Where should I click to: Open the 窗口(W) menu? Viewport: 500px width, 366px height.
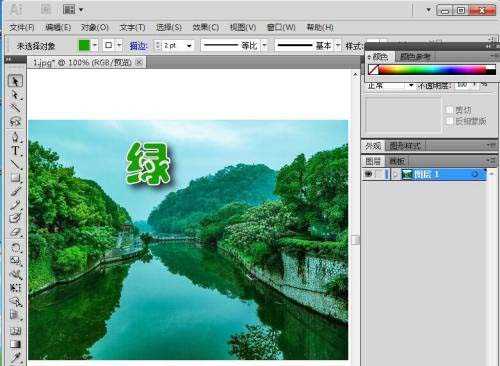281,27
